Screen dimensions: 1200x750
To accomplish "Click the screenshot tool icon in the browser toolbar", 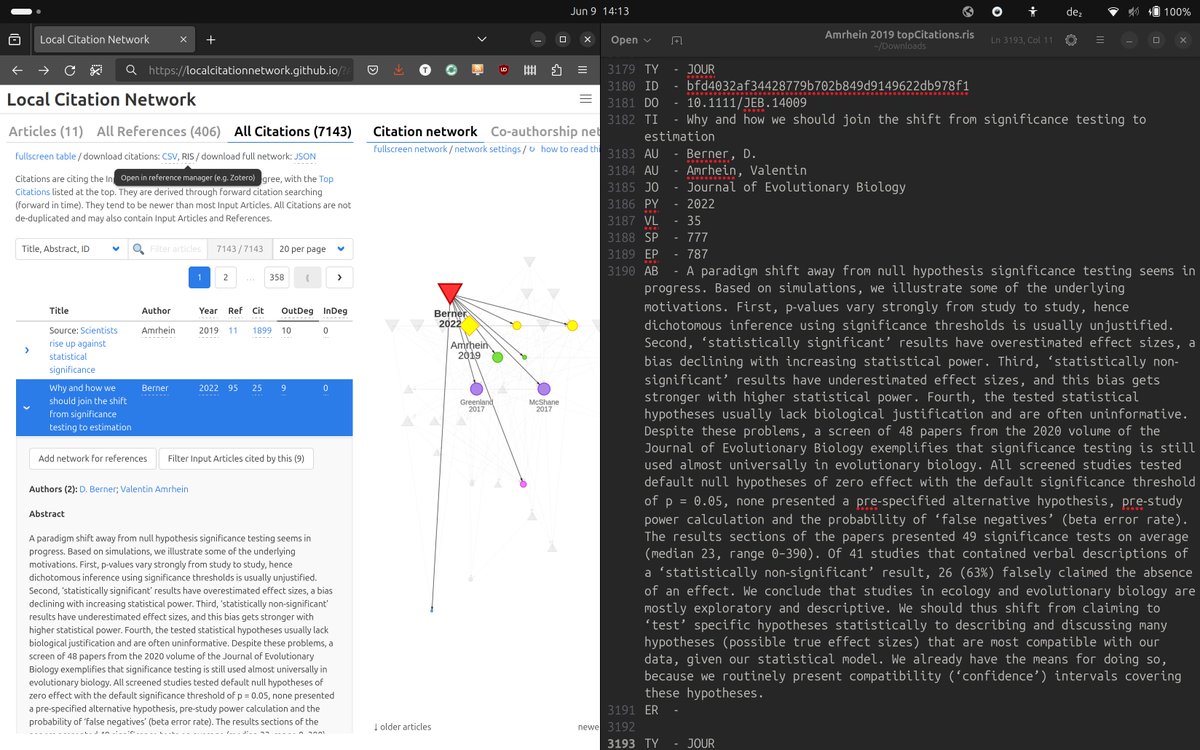I will (97, 71).
